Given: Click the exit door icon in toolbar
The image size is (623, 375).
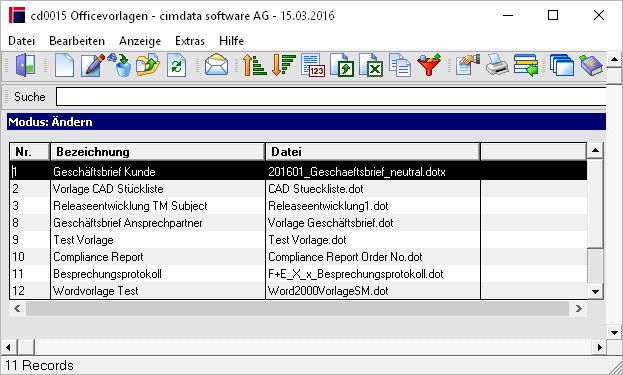Looking at the screenshot, I should tap(25, 65).
